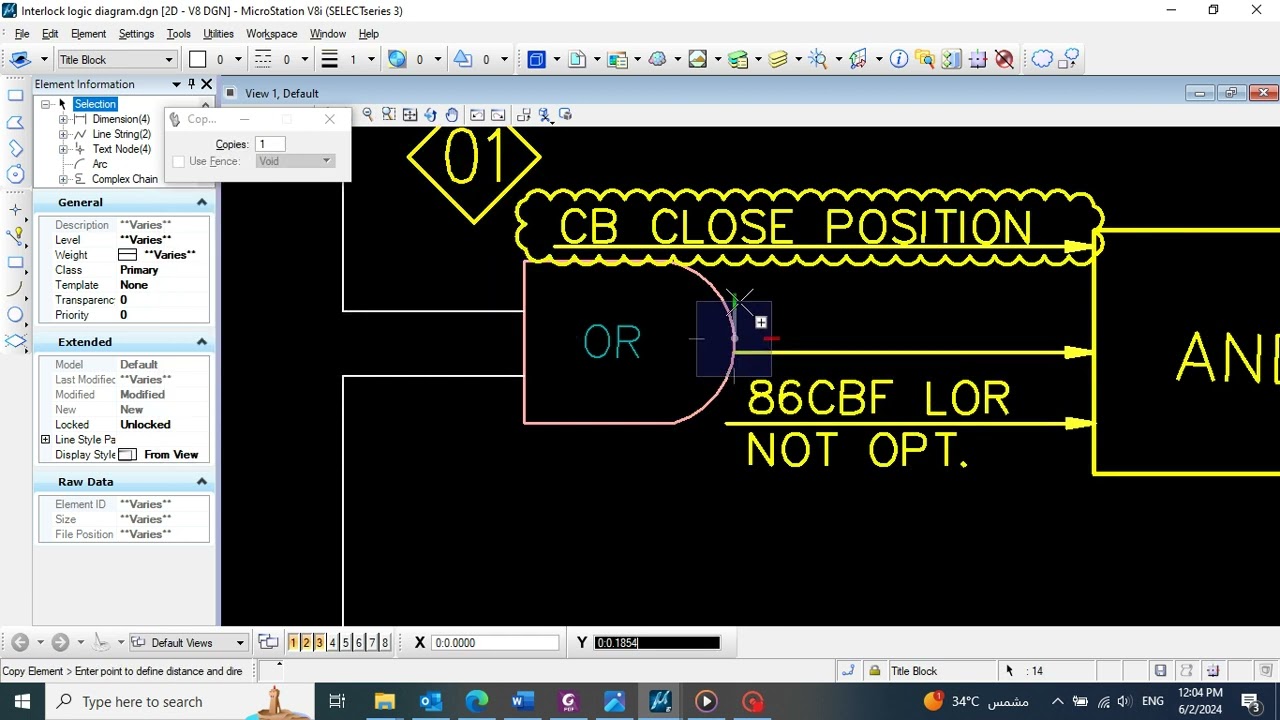Click the transparency globe icon

[398, 60]
